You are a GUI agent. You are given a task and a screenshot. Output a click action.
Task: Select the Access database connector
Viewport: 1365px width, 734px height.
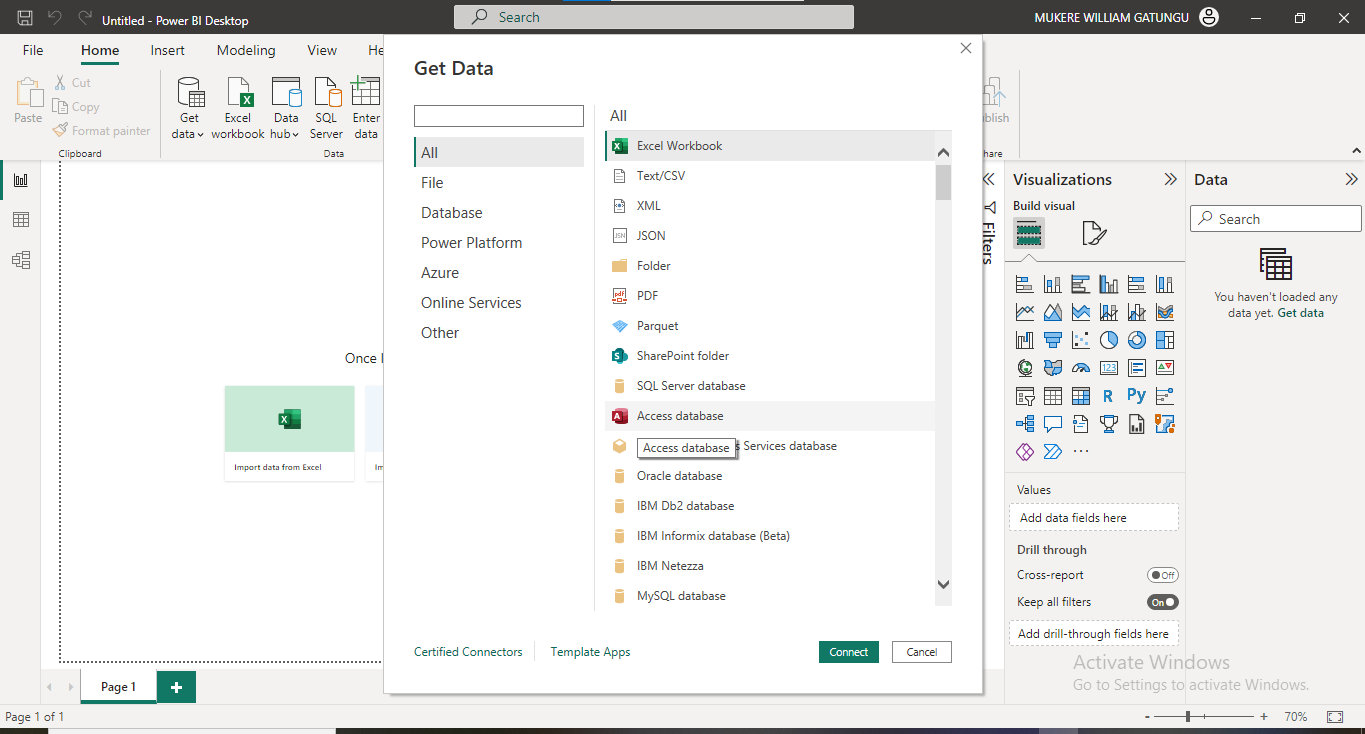coord(770,416)
